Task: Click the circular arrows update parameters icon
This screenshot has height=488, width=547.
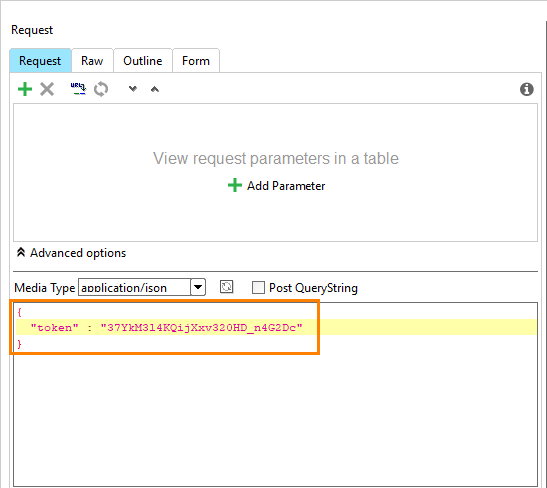Action: click(101, 89)
